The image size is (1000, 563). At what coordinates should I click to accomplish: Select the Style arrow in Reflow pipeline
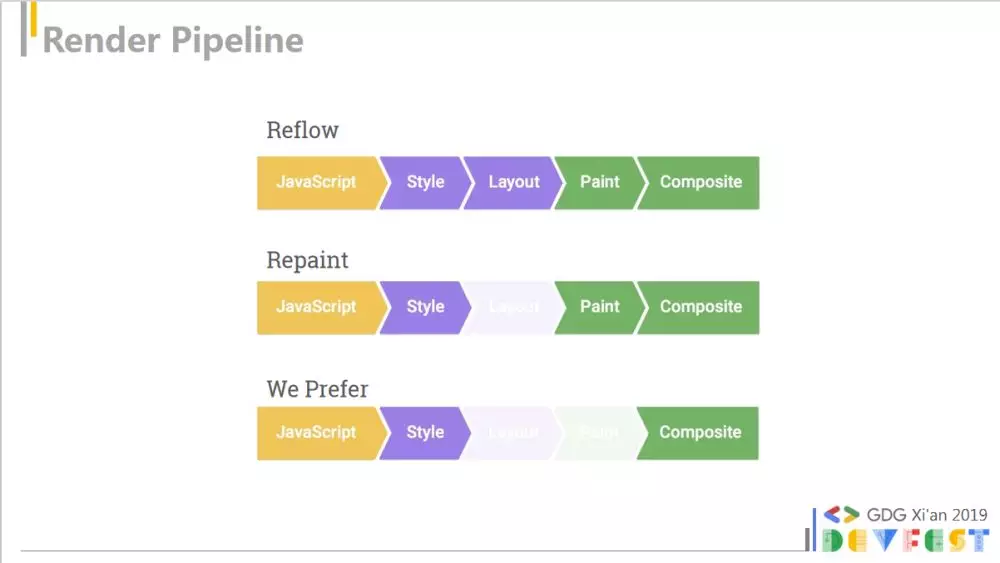point(425,182)
